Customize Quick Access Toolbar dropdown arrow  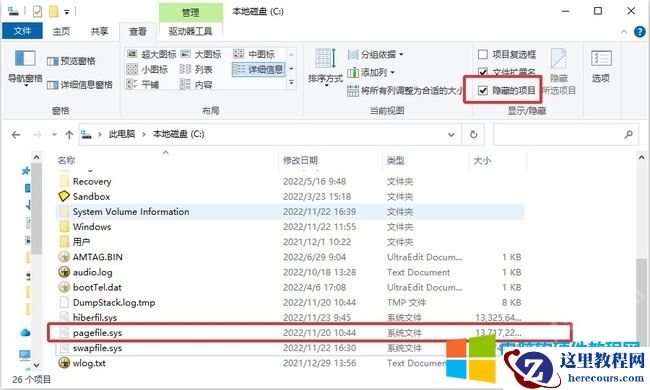pos(67,12)
